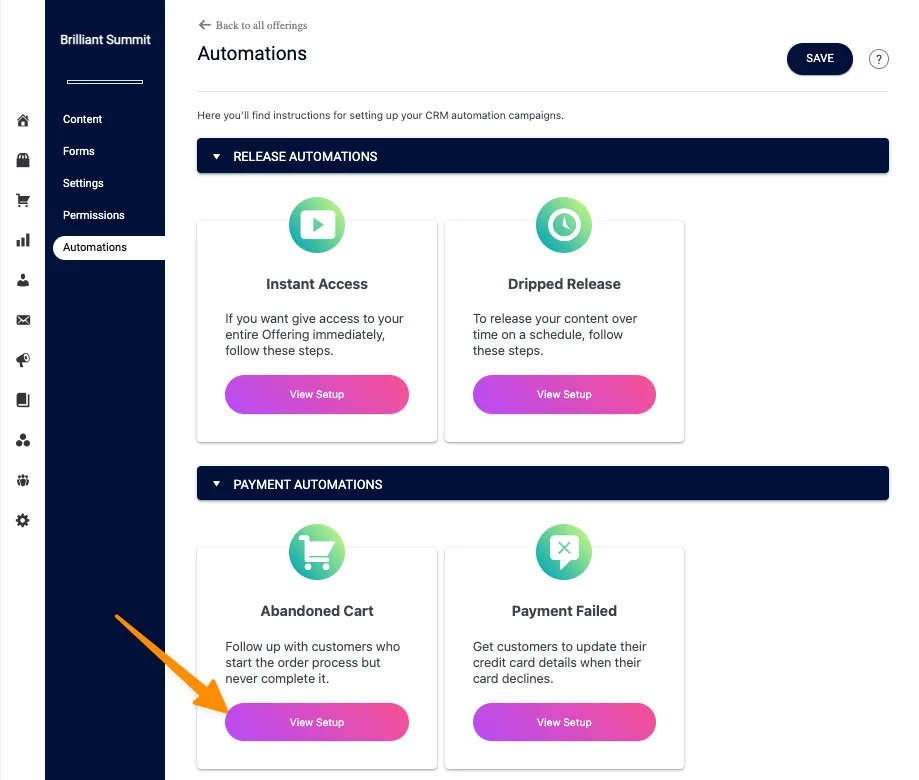Viewport: 919px width, 780px height.
Task: View setup for Dripped Release
Action: [564, 394]
